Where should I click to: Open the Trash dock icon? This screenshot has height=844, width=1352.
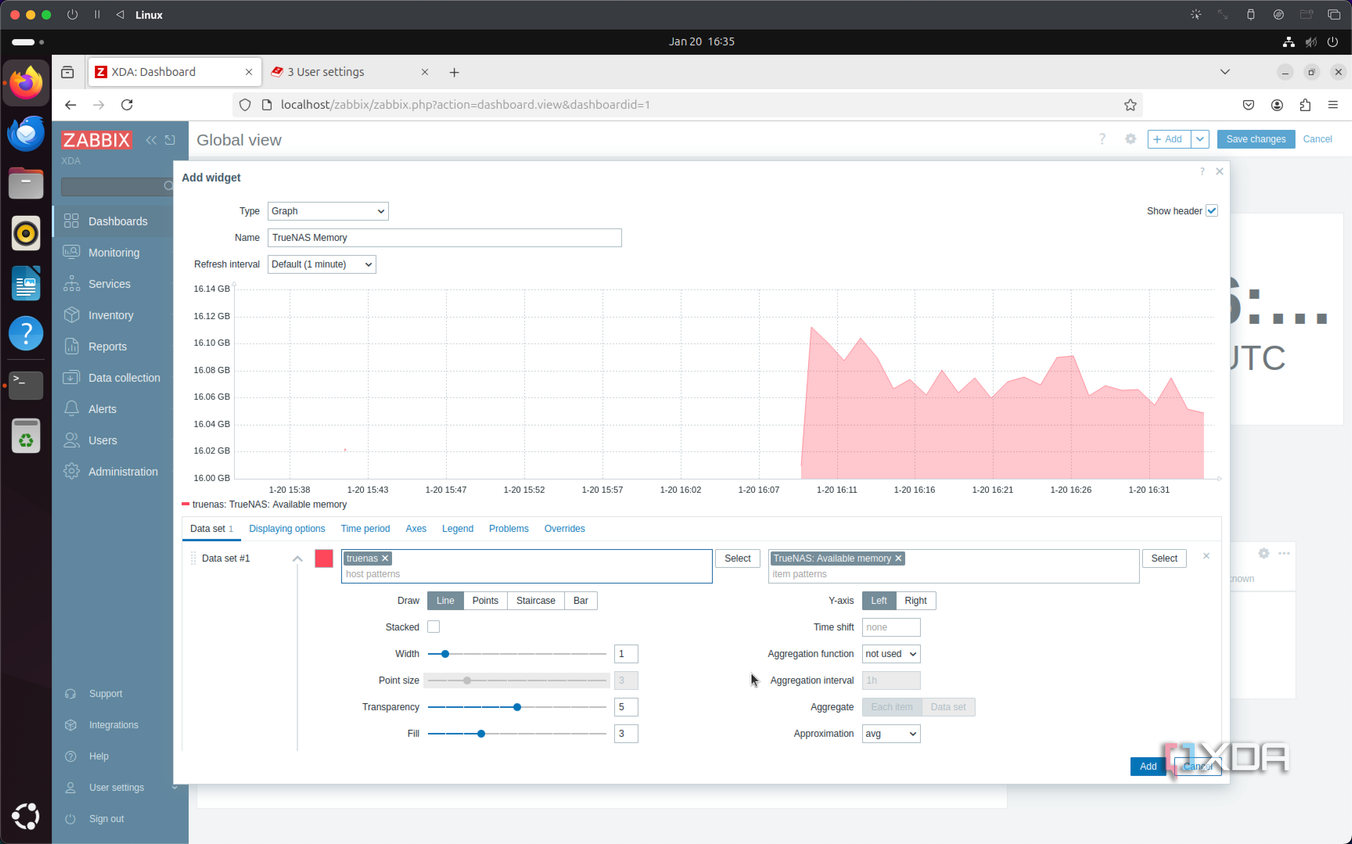pos(26,436)
